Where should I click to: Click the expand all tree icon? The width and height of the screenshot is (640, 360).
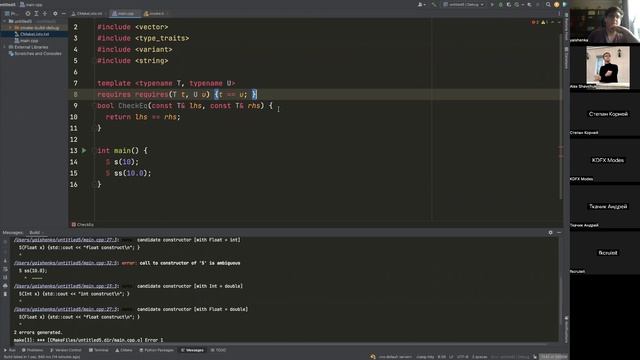point(36,13)
